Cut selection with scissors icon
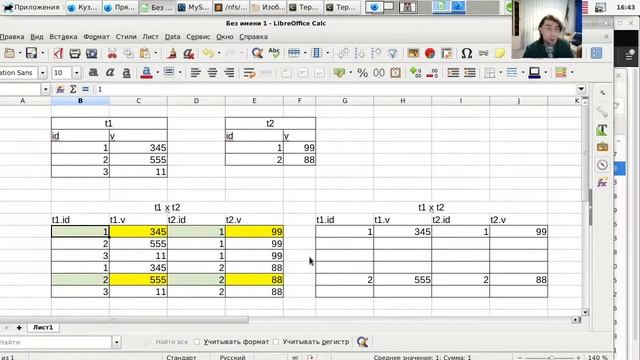640x360 pixels. click(112, 53)
